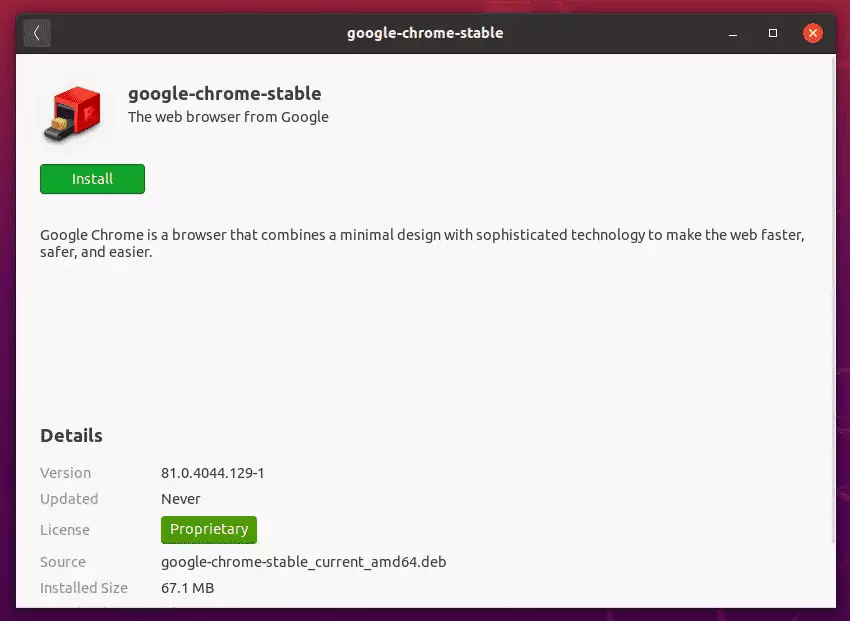
Task: Click the google-chrome-stable app name heading
Action: tap(224, 94)
